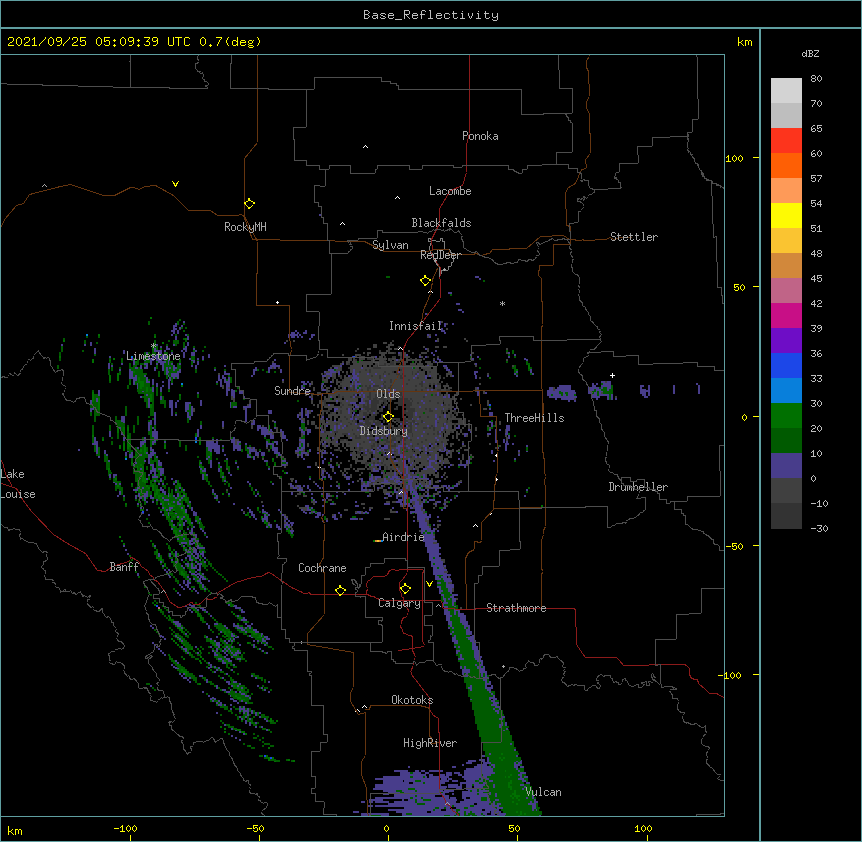862x842 pixels.
Task: Click the yellow diamond radar site marker near Didsbury
Action: point(388,416)
